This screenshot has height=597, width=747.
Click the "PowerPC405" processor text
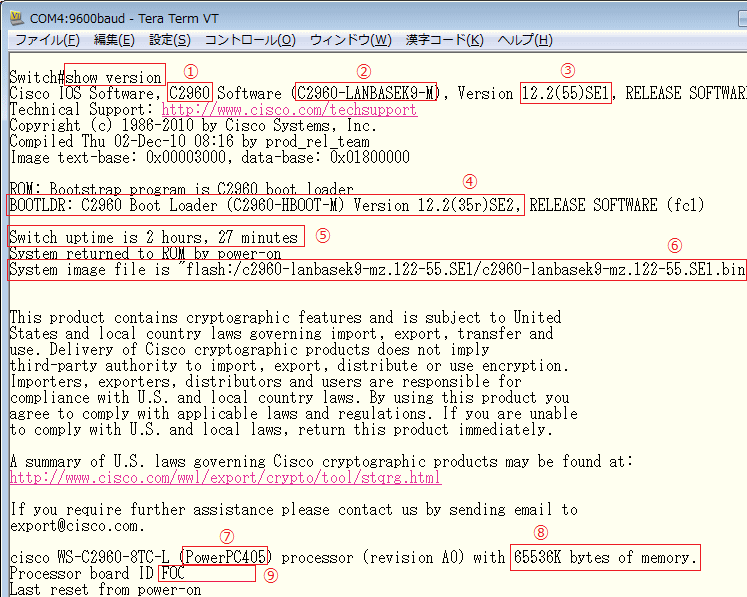pyautogui.click(x=225, y=557)
